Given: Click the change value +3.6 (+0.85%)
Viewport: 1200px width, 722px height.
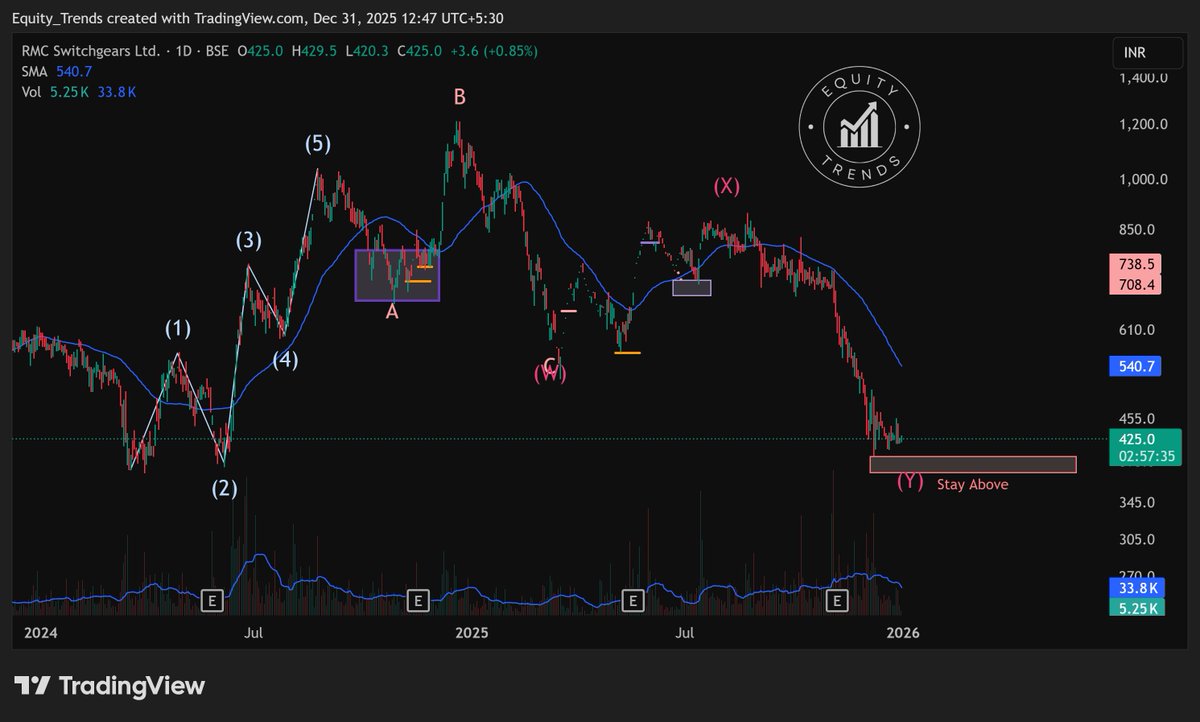Looking at the screenshot, I should point(492,51).
